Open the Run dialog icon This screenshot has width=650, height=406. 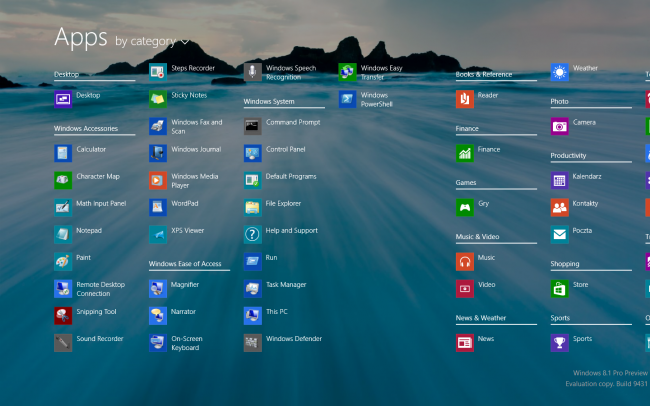tap(252, 262)
